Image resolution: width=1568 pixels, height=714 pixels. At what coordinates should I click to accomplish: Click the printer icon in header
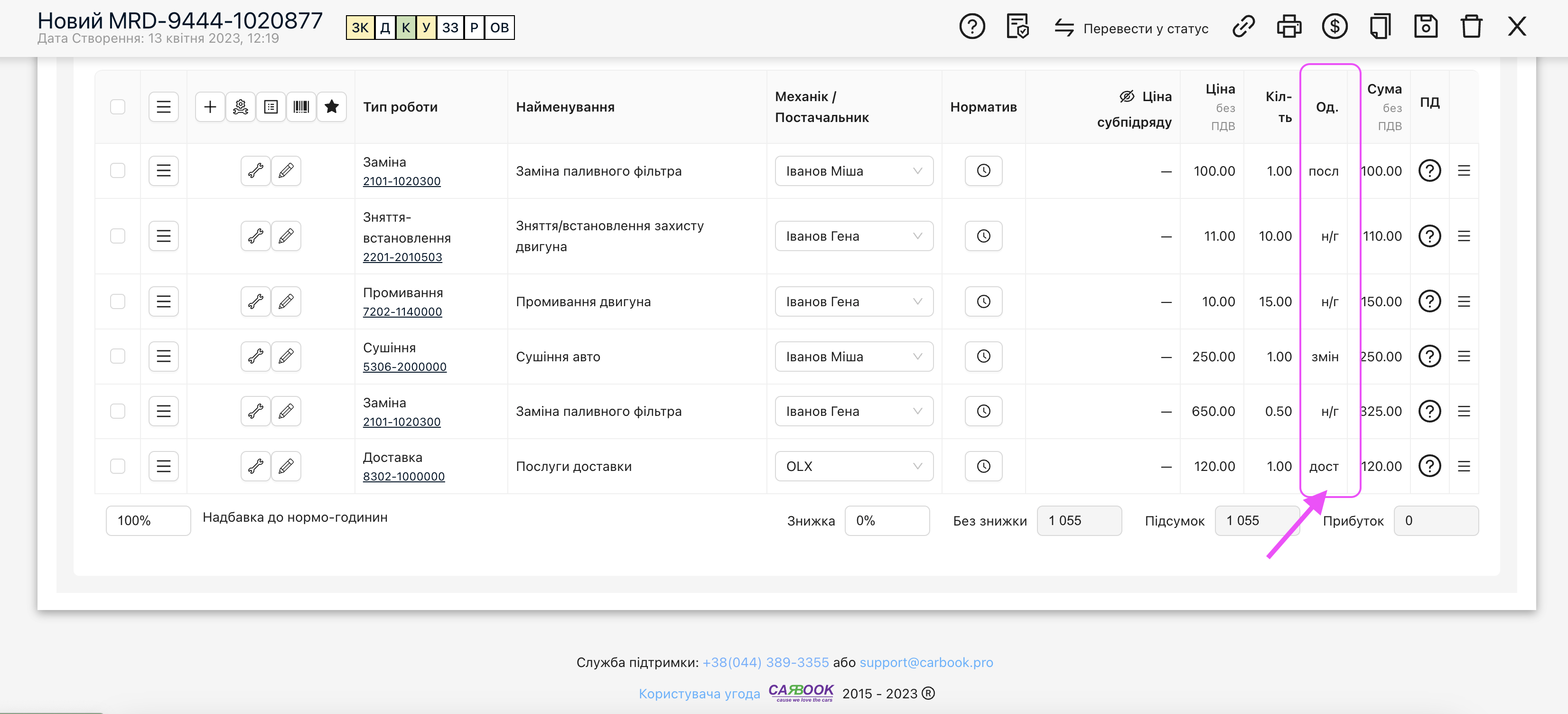point(1288,27)
